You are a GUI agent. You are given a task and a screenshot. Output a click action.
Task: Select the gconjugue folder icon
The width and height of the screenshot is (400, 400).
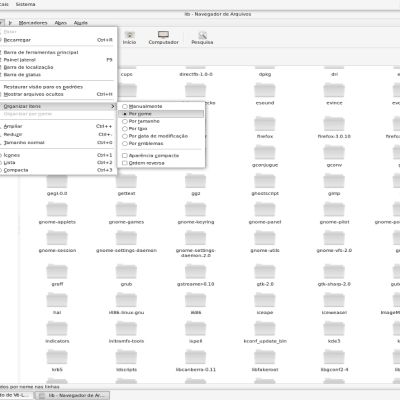[x=265, y=152]
